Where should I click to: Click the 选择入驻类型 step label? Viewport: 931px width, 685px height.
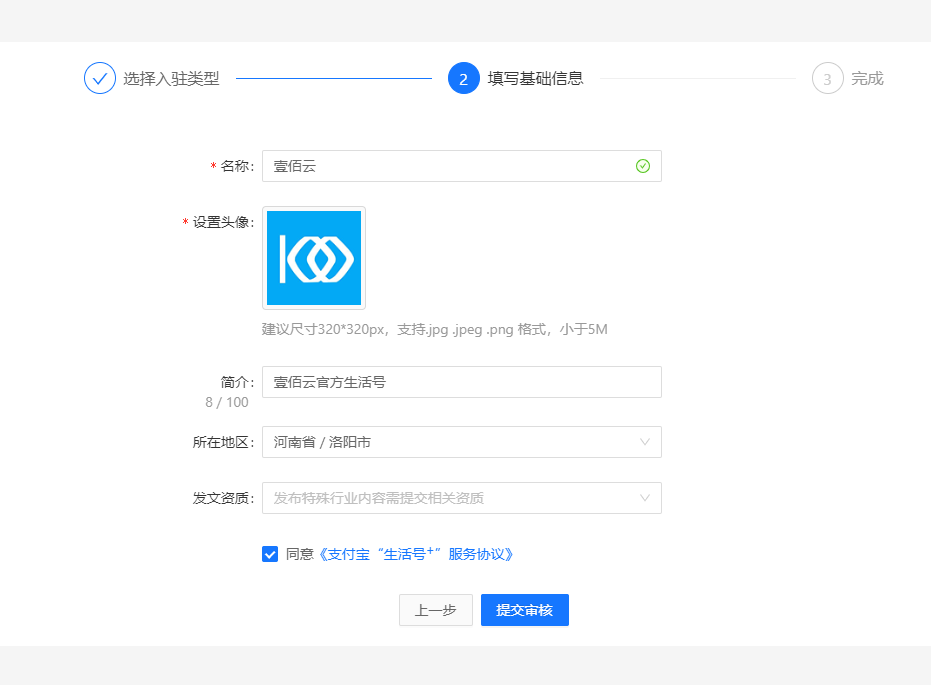click(x=171, y=78)
